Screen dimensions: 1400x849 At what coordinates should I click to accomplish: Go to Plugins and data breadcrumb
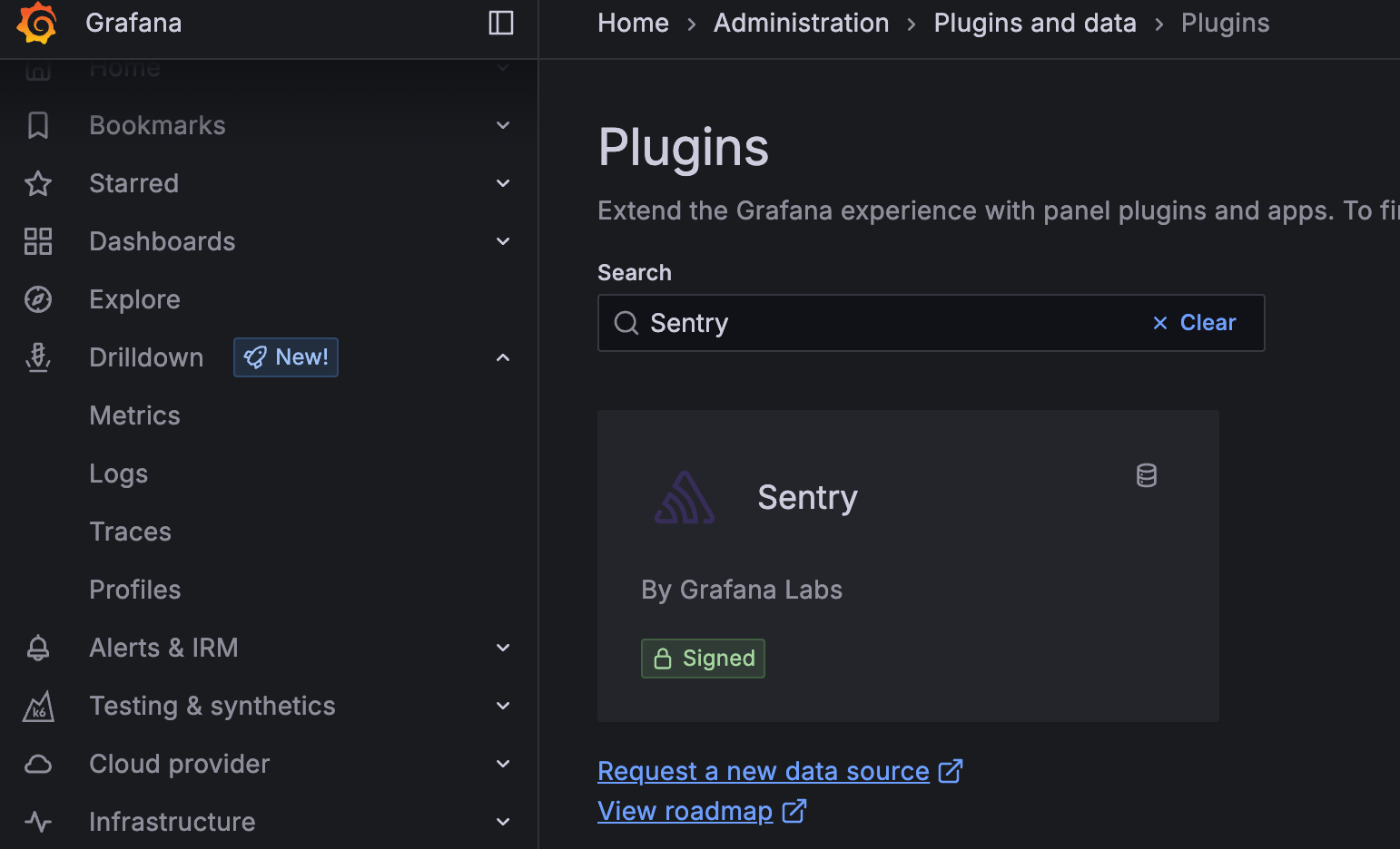[x=1035, y=23]
